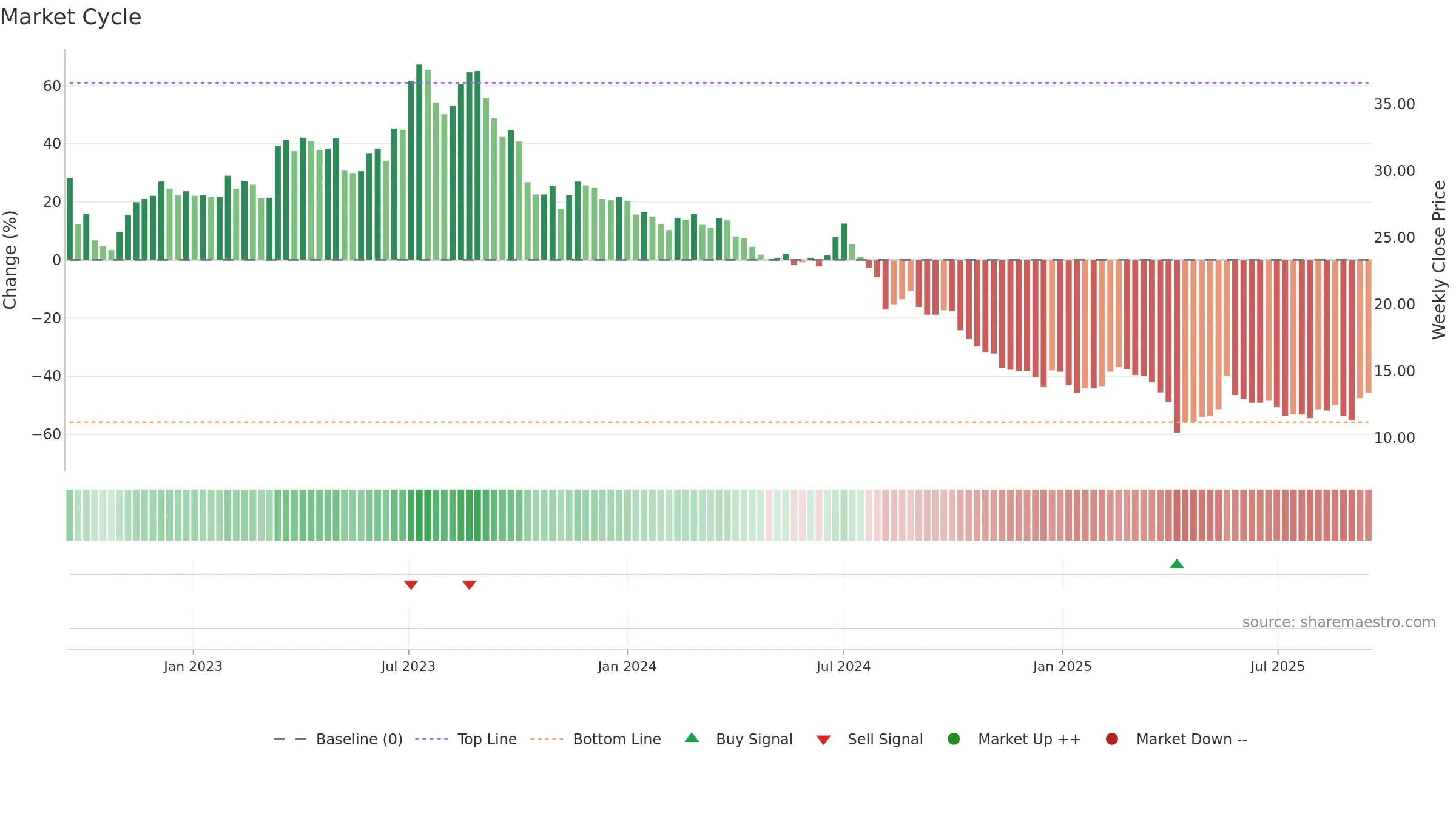Click the Jan 2025 x-axis label

[1062, 666]
